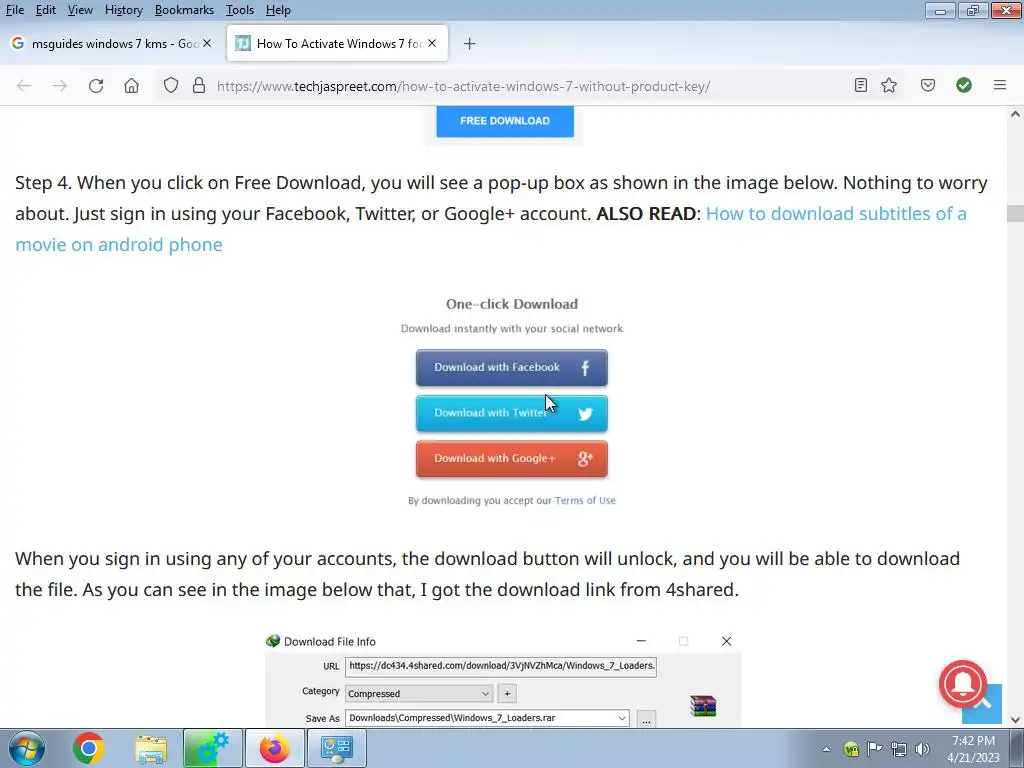Open the View menu
The height and width of the screenshot is (768, 1024).
pyautogui.click(x=80, y=10)
